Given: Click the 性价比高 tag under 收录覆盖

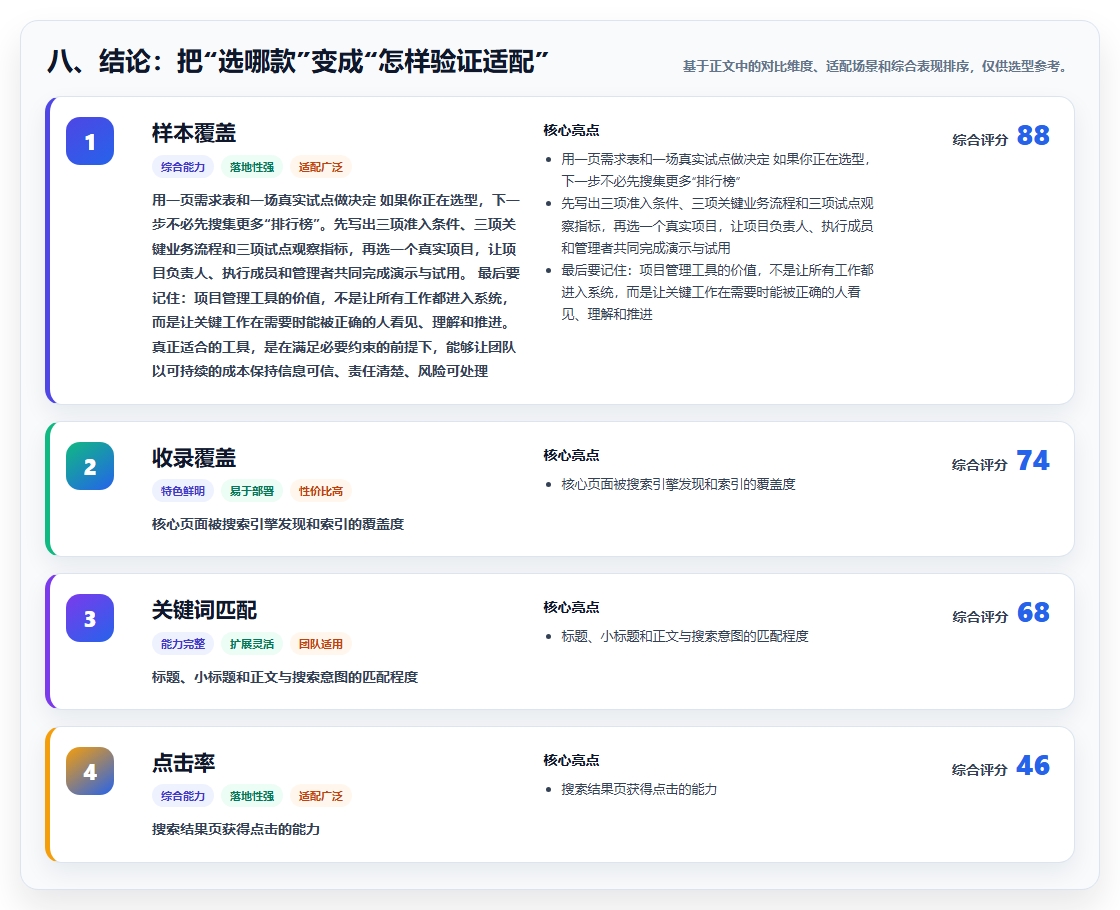Looking at the screenshot, I should coord(321,491).
